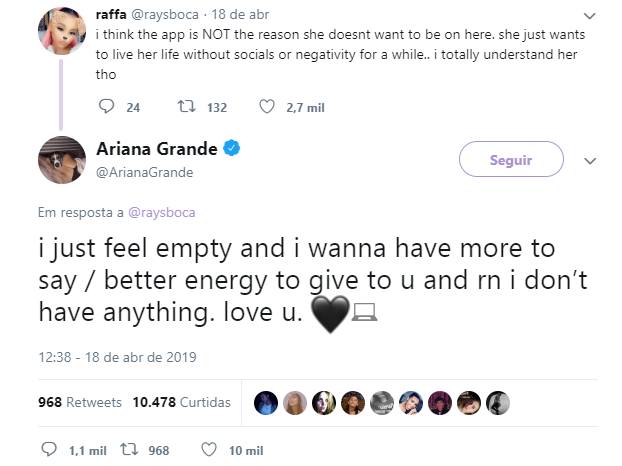Click the first liker avatar in the row

click(x=266, y=403)
